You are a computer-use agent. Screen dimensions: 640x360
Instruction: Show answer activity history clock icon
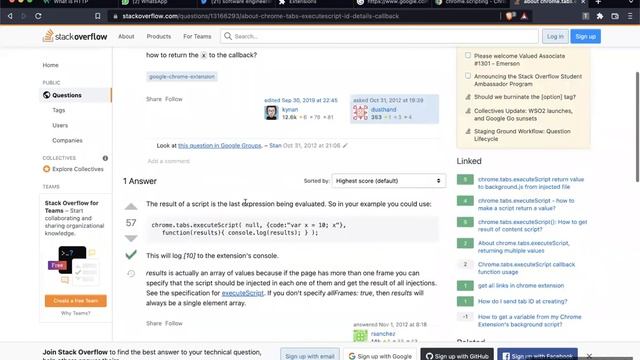pos(131,273)
